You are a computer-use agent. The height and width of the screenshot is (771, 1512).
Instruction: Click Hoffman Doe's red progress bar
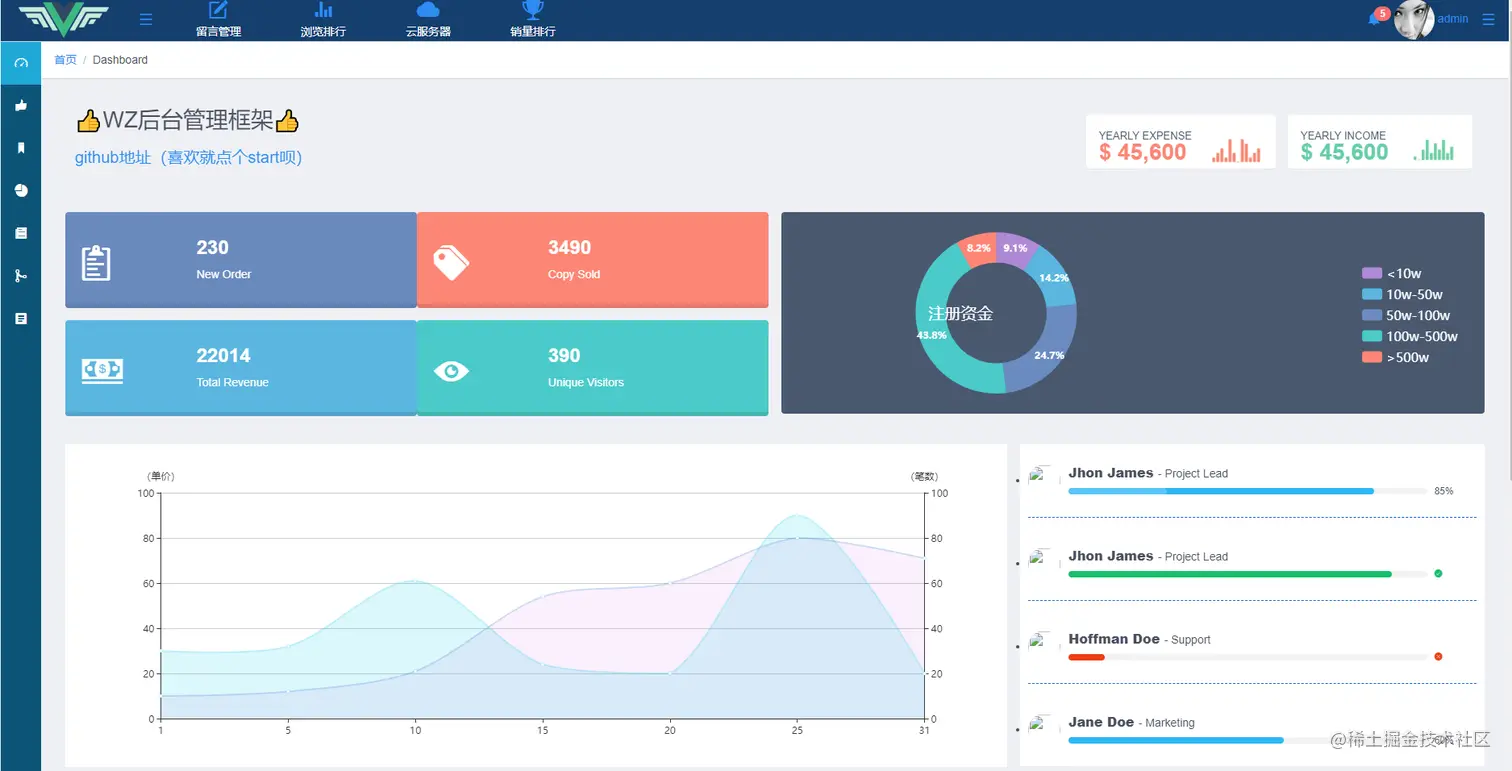coord(1086,657)
